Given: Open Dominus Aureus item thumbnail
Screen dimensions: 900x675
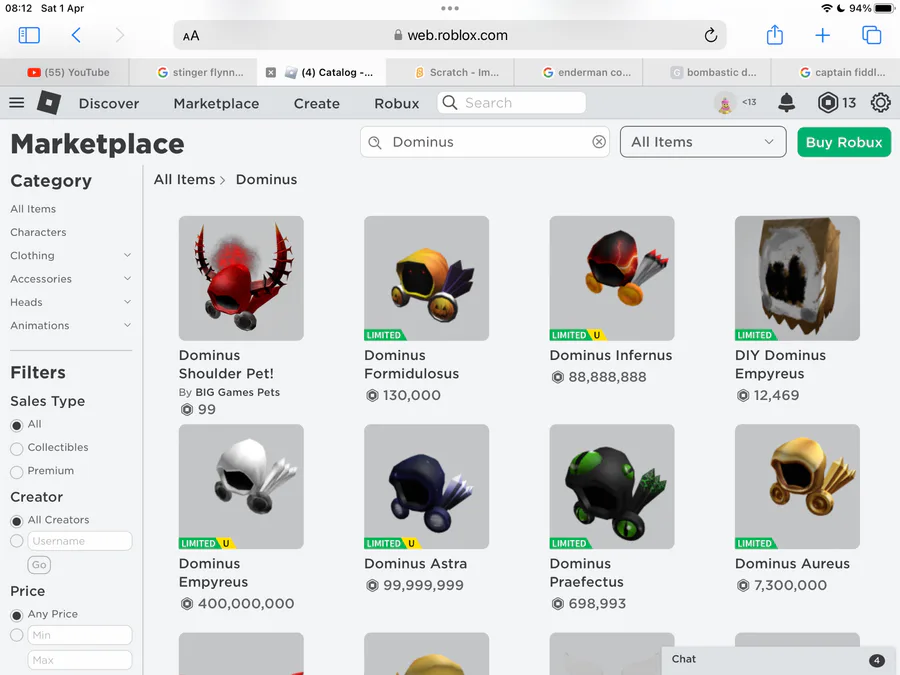Looking at the screenshot, I should pyautogui.click(x=797, y=487).
